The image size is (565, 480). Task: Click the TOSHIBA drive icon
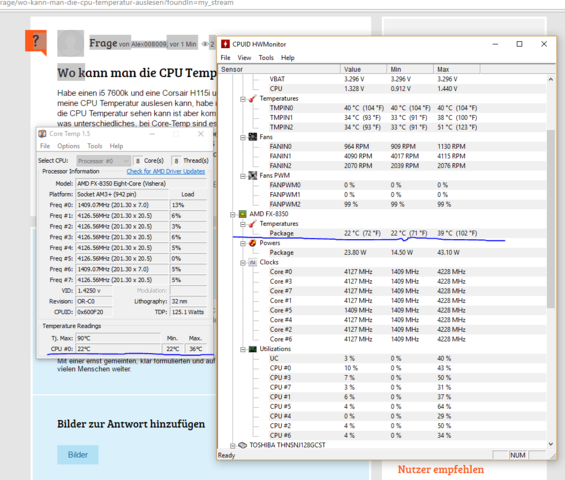[x=243, y=445]
